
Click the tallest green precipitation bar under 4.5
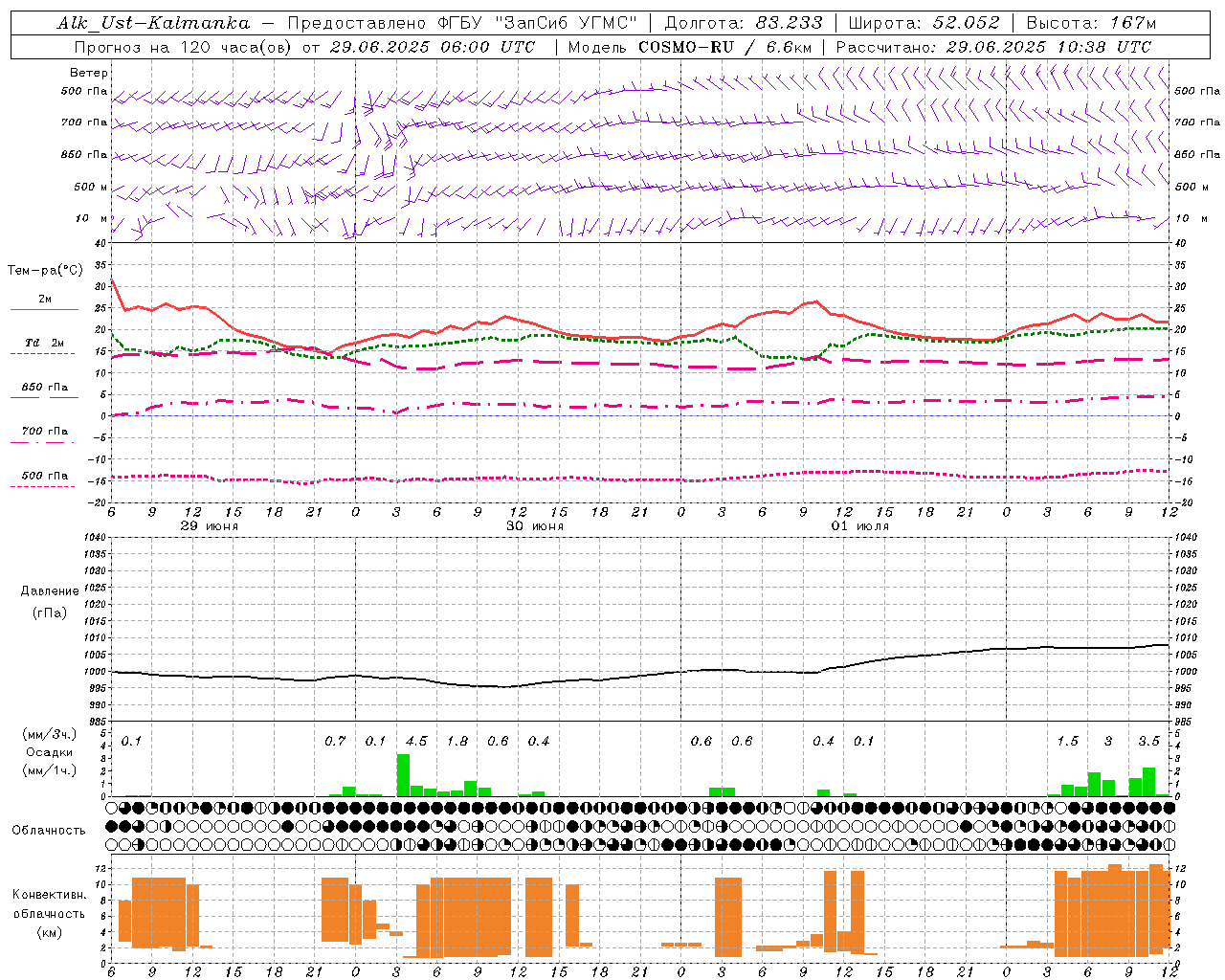tap(403, 775)
